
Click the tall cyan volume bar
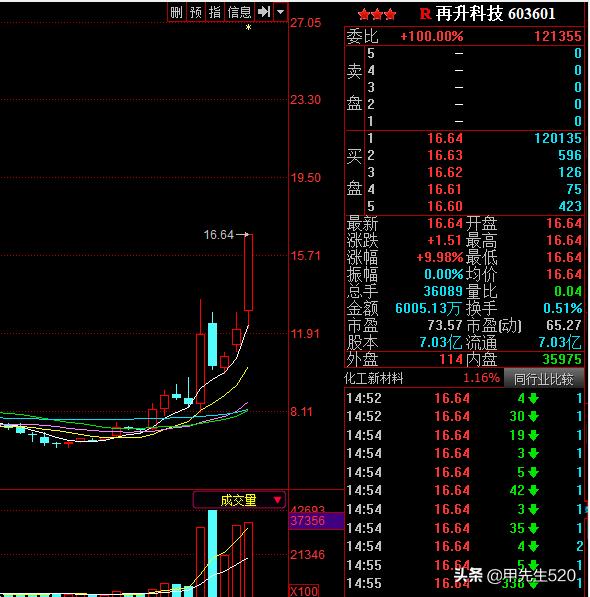[x=213, y=553]
